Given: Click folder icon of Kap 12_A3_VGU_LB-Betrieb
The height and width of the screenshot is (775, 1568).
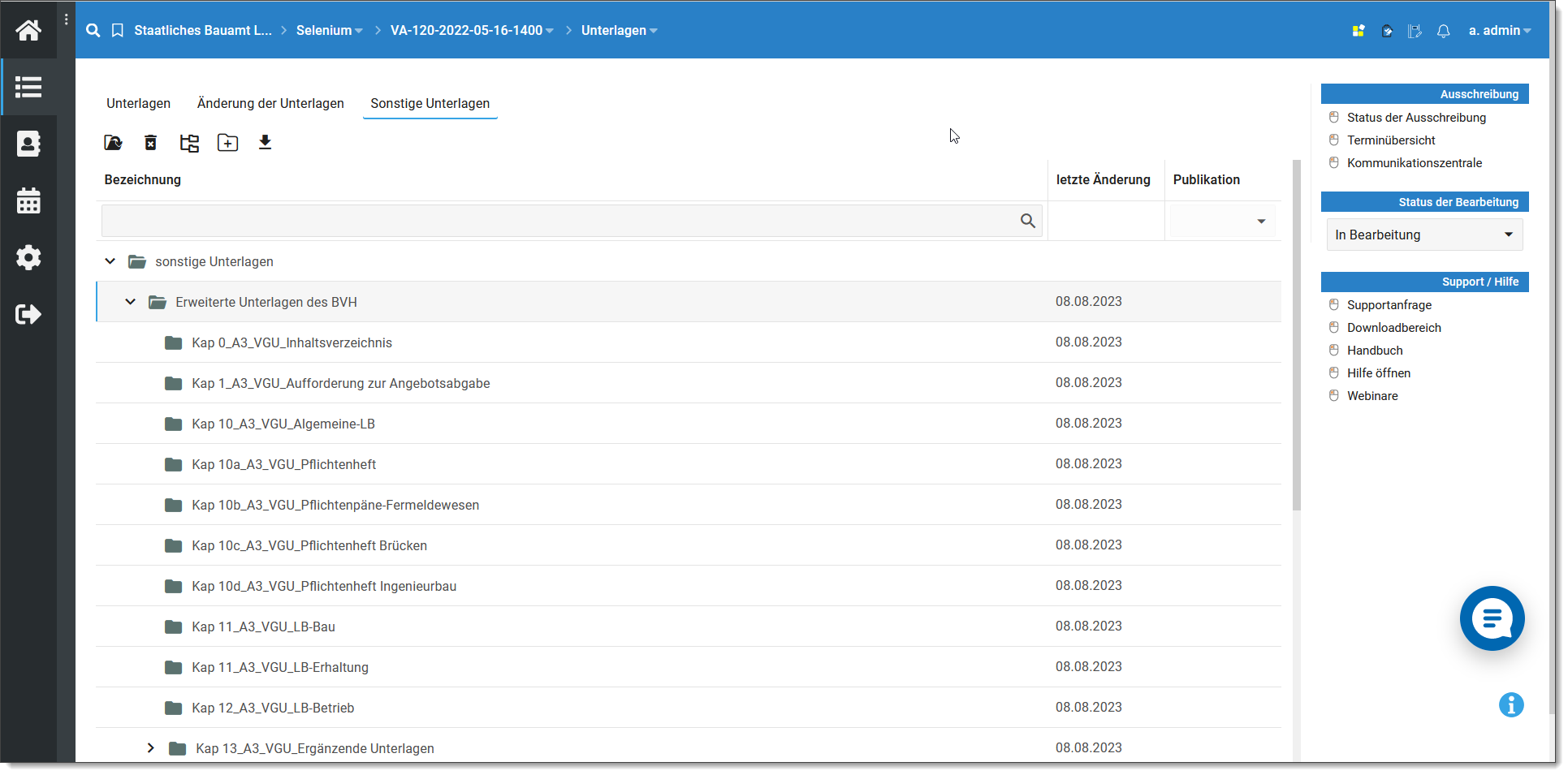Looking at the screenshot, I should (x=173, y=708).
